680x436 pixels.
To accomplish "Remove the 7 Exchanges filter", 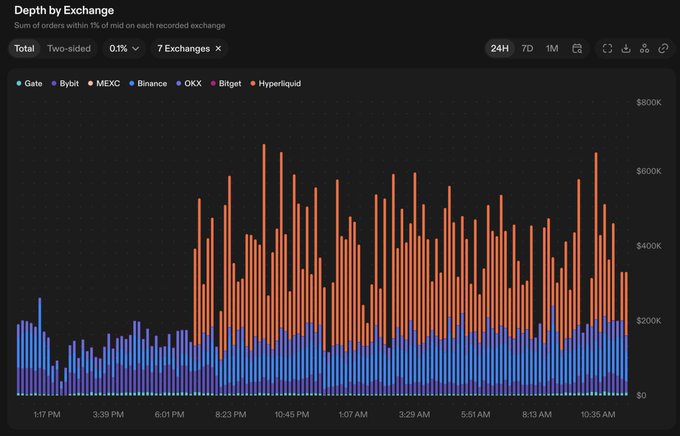I will point(219,49).
